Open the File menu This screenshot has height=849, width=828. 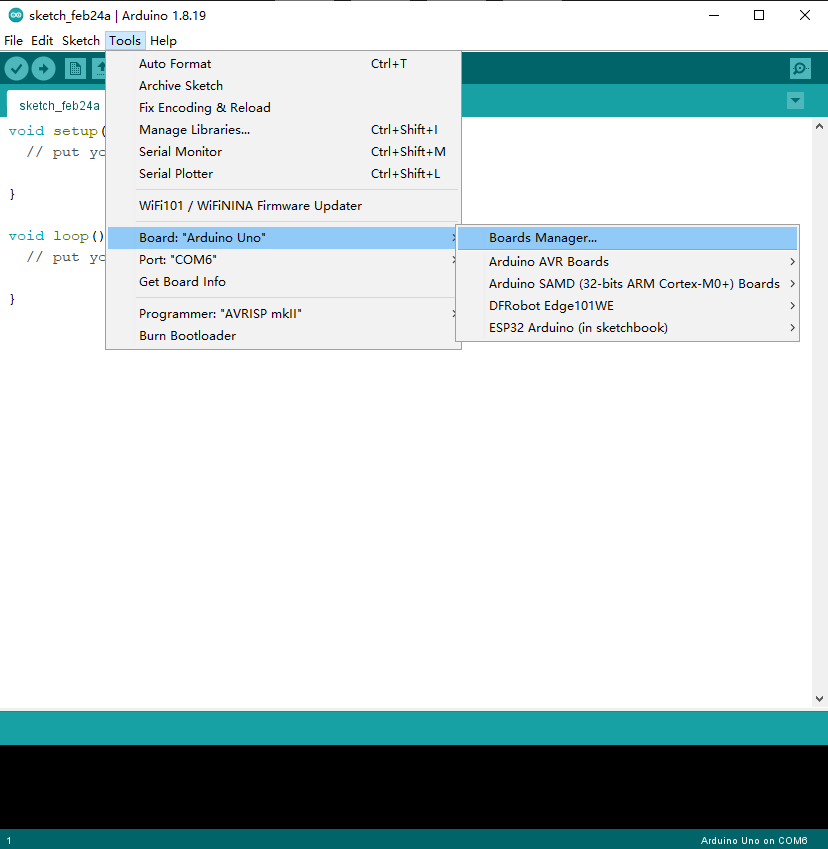coord(14,41)
